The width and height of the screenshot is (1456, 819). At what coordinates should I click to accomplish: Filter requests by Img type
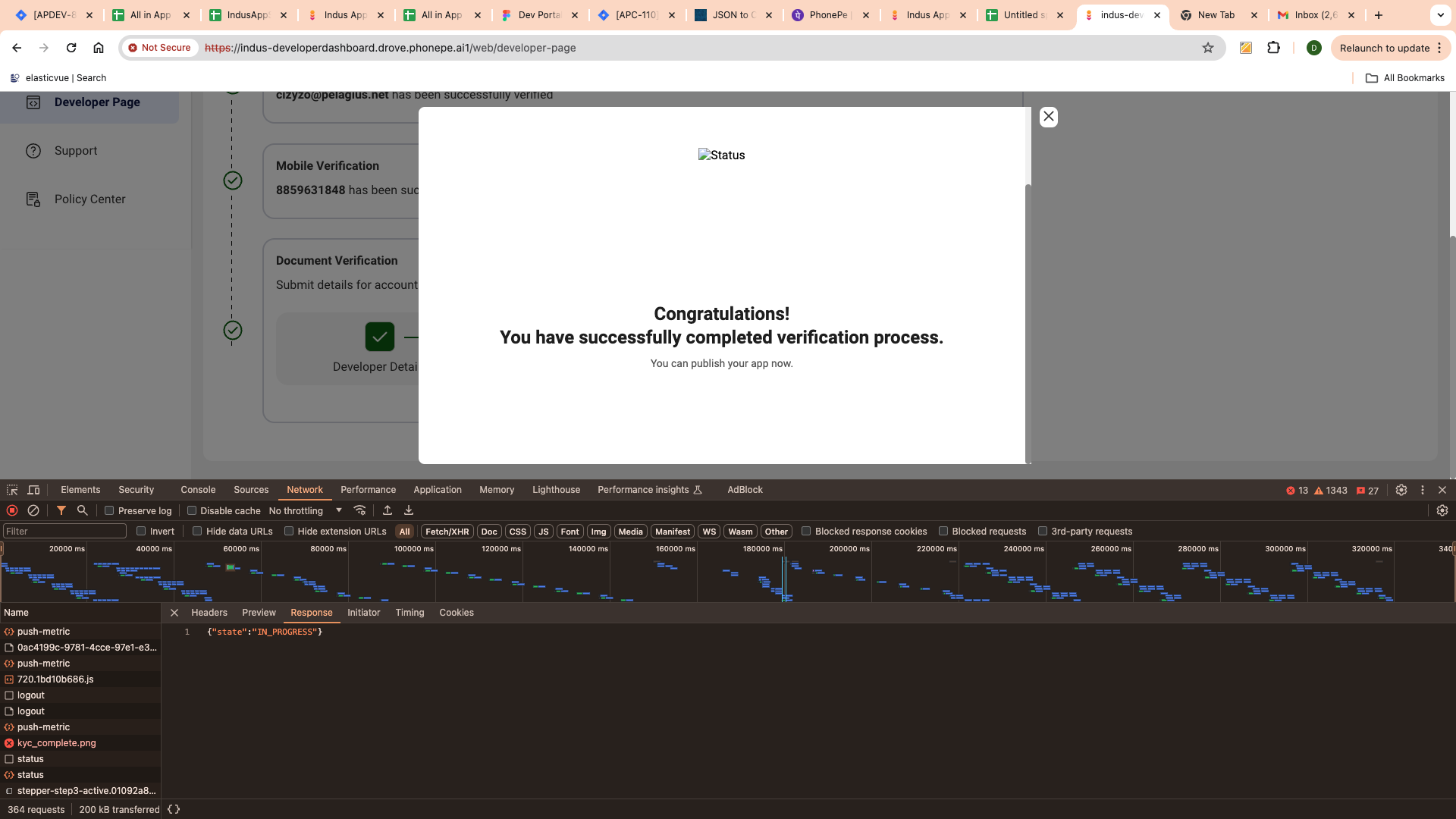[598, 532]
